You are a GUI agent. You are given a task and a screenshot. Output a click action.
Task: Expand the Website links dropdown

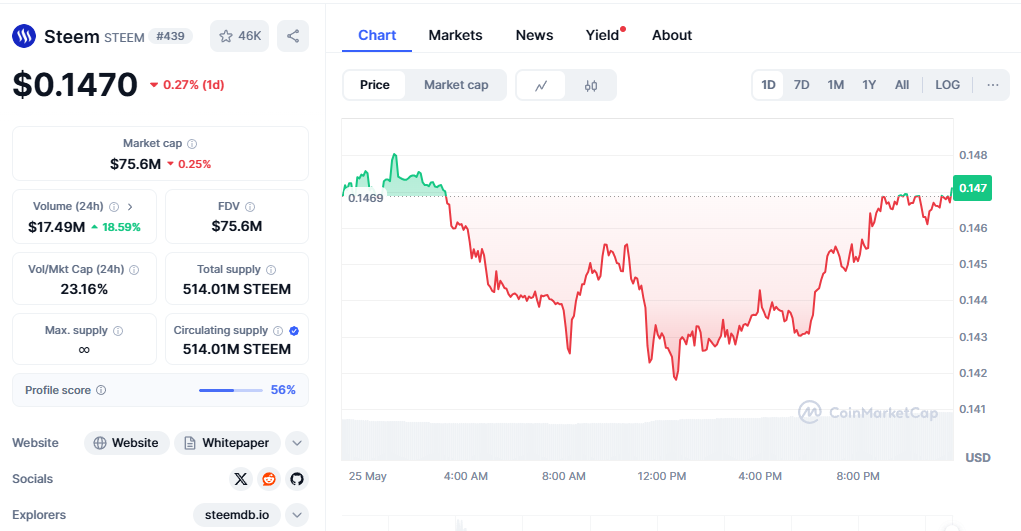(296, 443)
